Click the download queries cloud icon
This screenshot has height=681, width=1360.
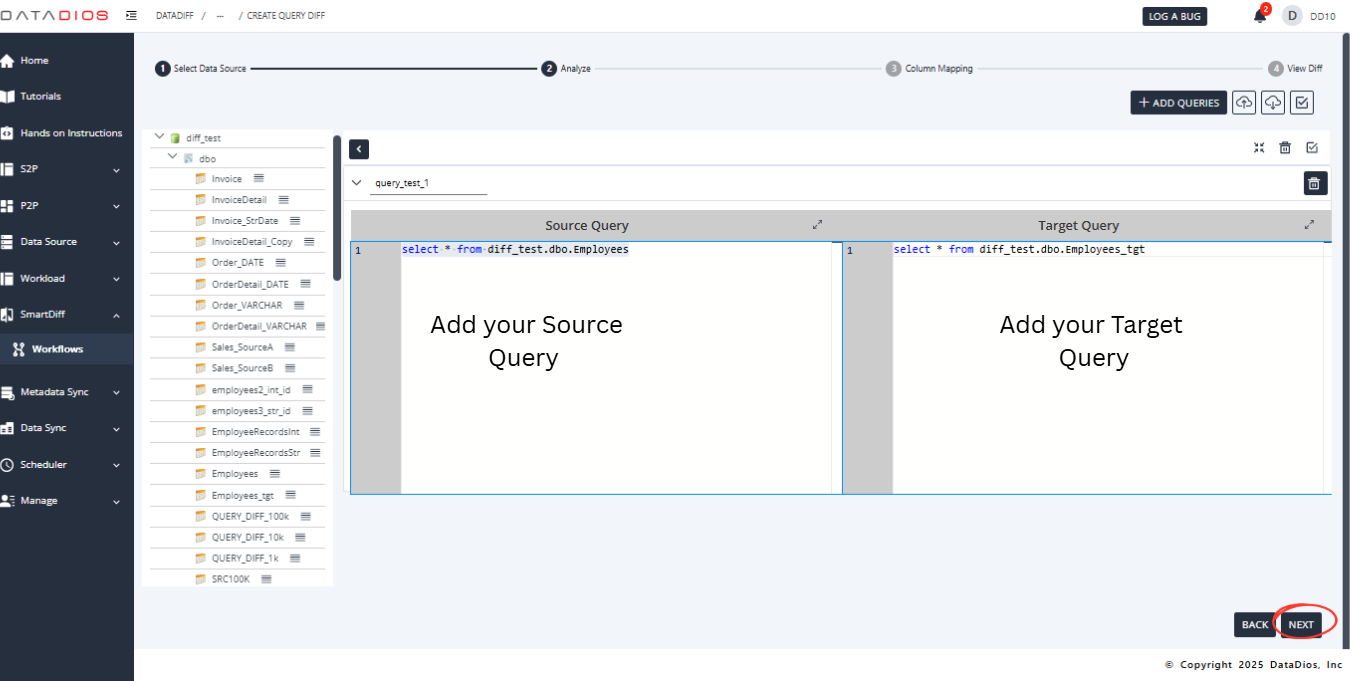tap(1272, 102)
